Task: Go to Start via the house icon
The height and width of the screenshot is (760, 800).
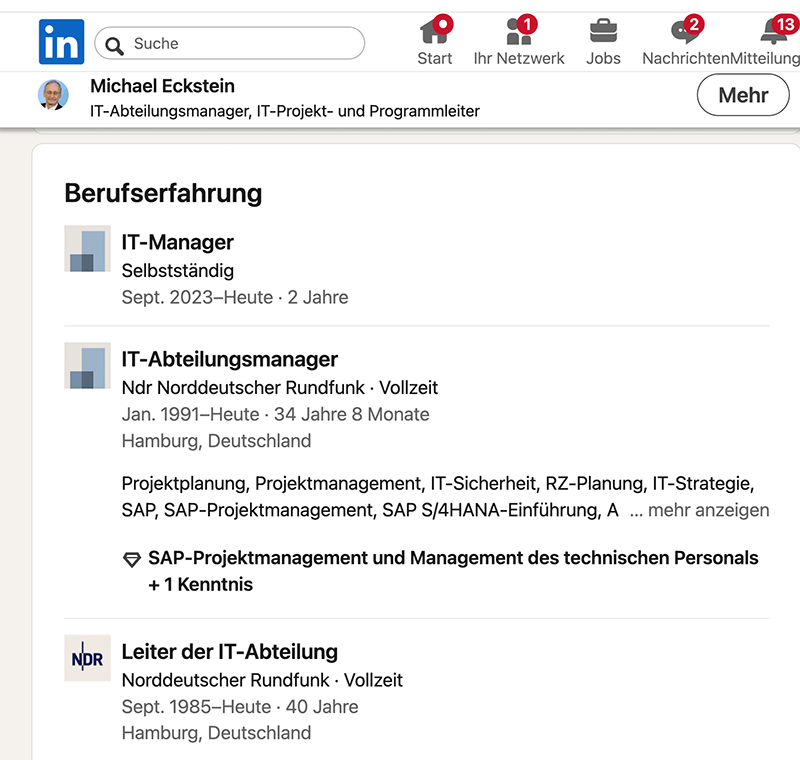Action: [x=435, y=32]
